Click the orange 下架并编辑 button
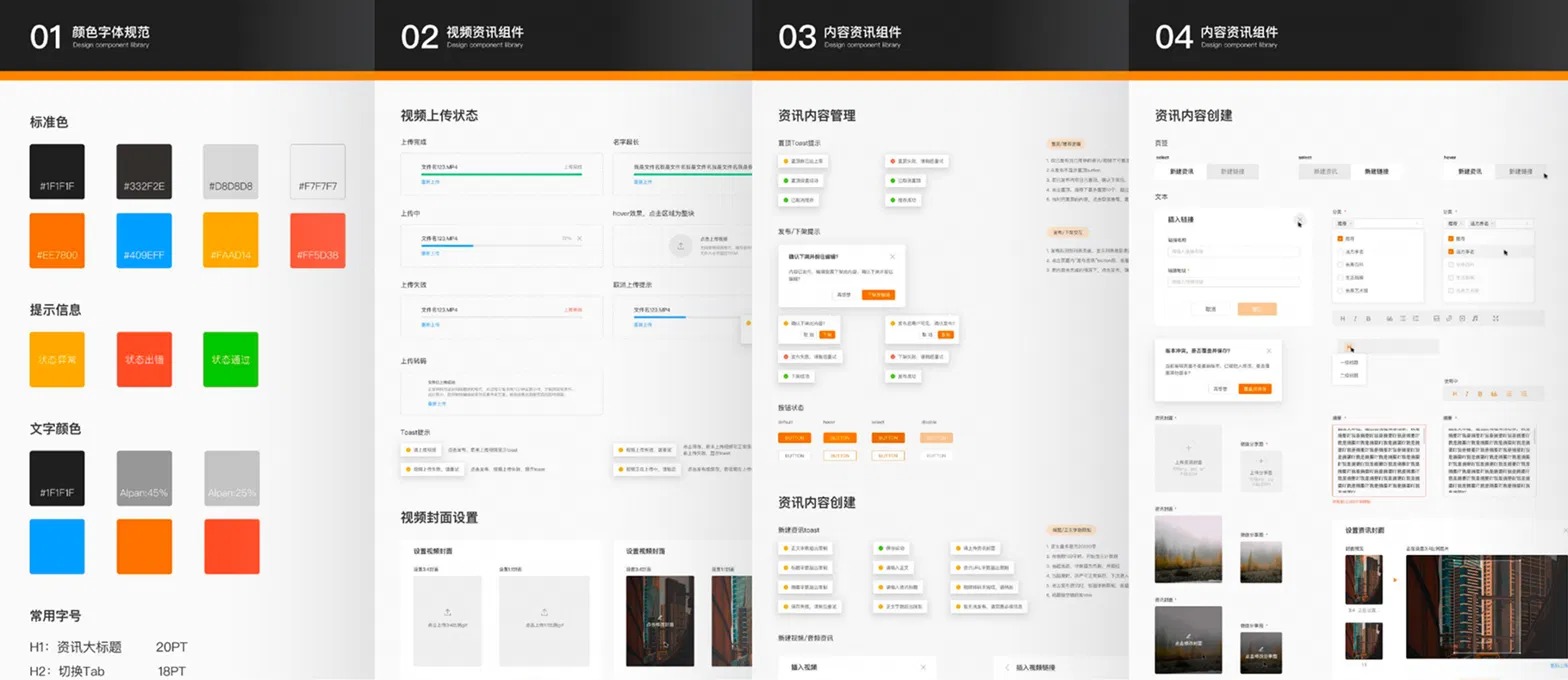Screen dimensions: 1568x680 click(x=877, y=295)
